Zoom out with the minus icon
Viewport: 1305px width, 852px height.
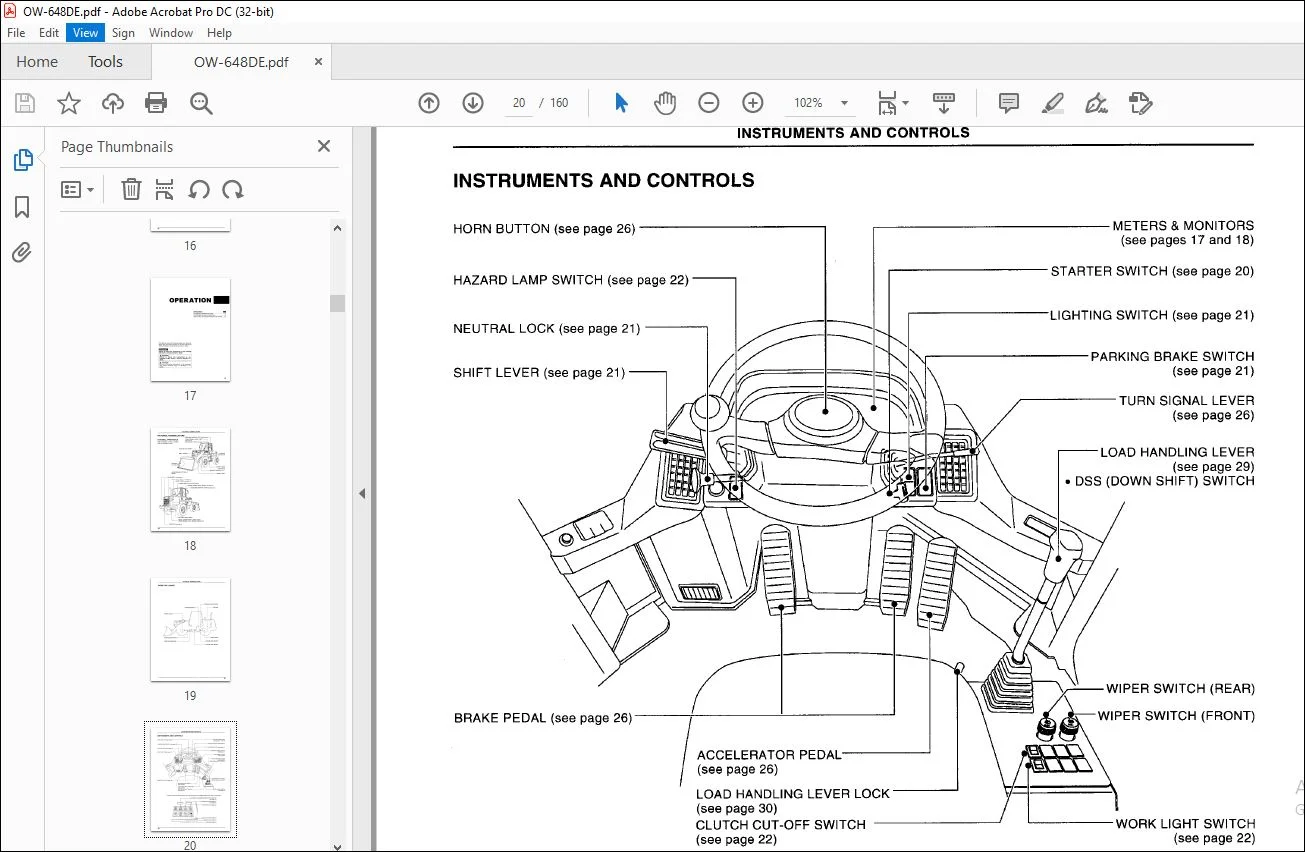(709, 103)
